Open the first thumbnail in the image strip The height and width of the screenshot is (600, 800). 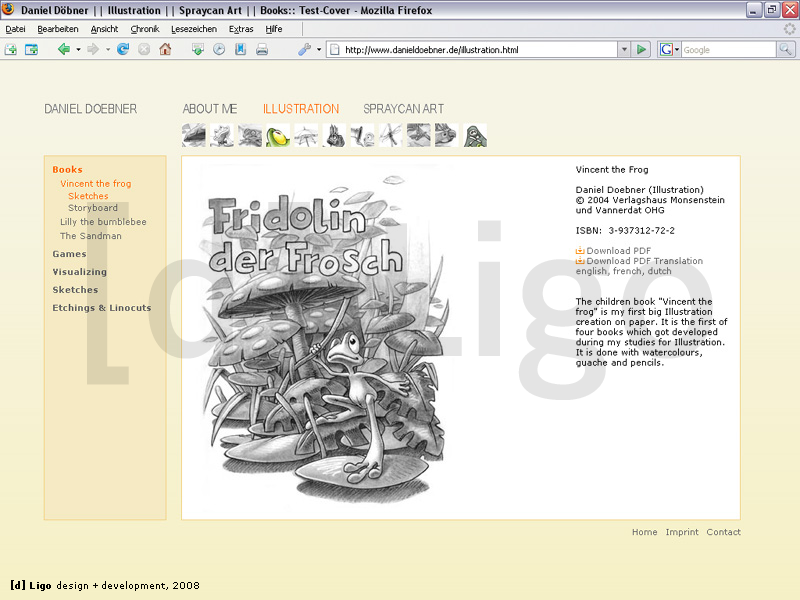click(194, 135)
